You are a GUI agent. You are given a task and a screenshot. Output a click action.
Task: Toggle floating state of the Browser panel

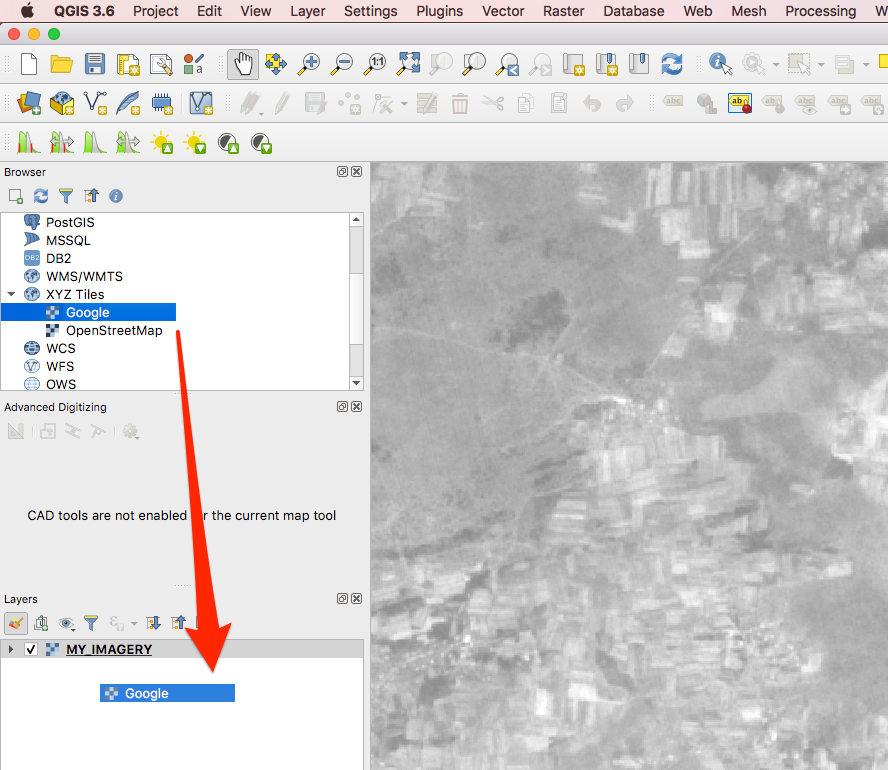tap(342, 172)
